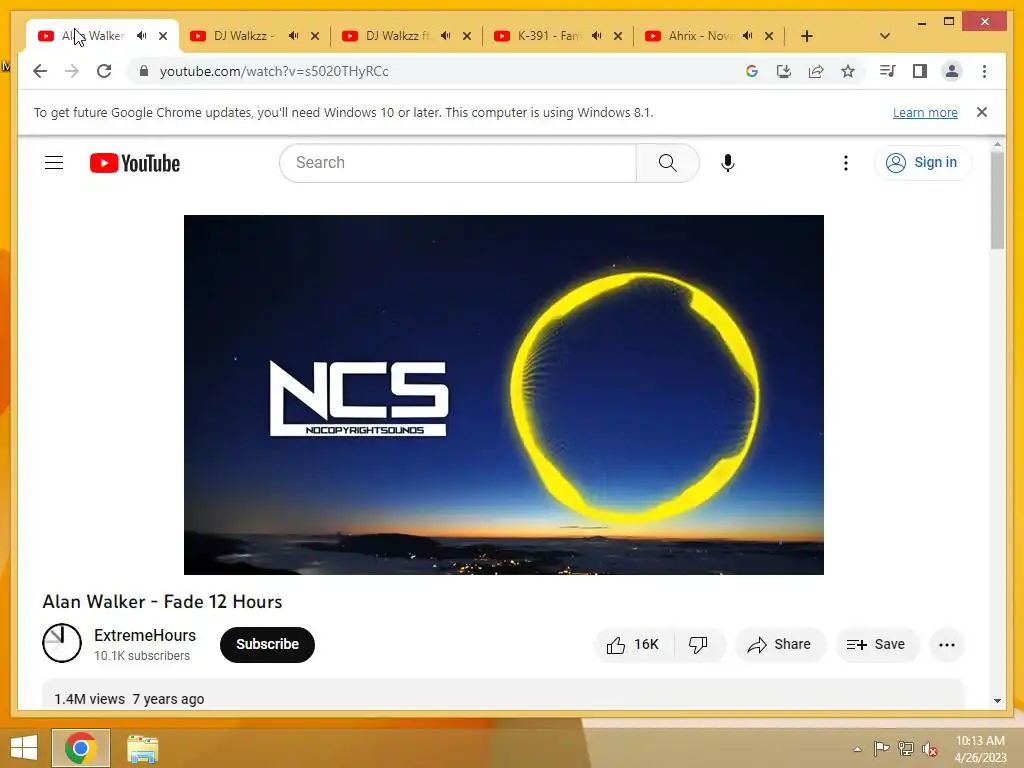Dislike the video with thumbs down
The width and height of the screenshot is (1024, 768).
tap(699, 645)
